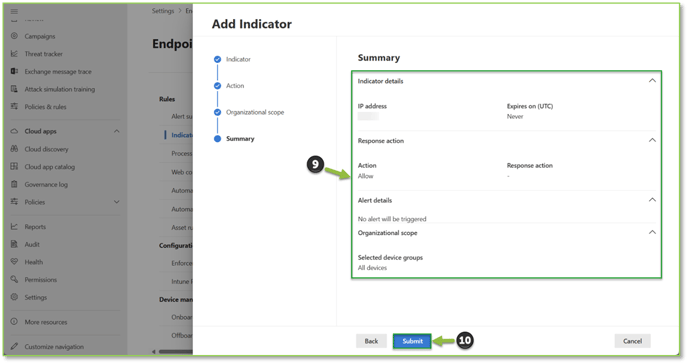Click the Settings gear icon in sidebar
The image size is (688, 364).
click(x=14, y=297)
